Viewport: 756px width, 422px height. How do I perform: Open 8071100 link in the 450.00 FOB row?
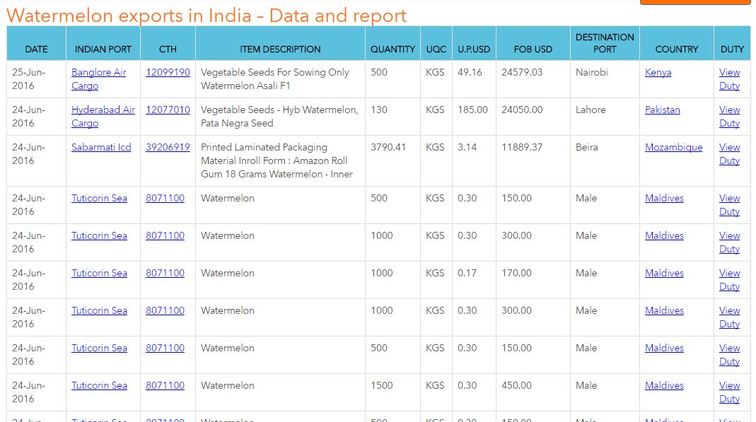coord(165,385)
